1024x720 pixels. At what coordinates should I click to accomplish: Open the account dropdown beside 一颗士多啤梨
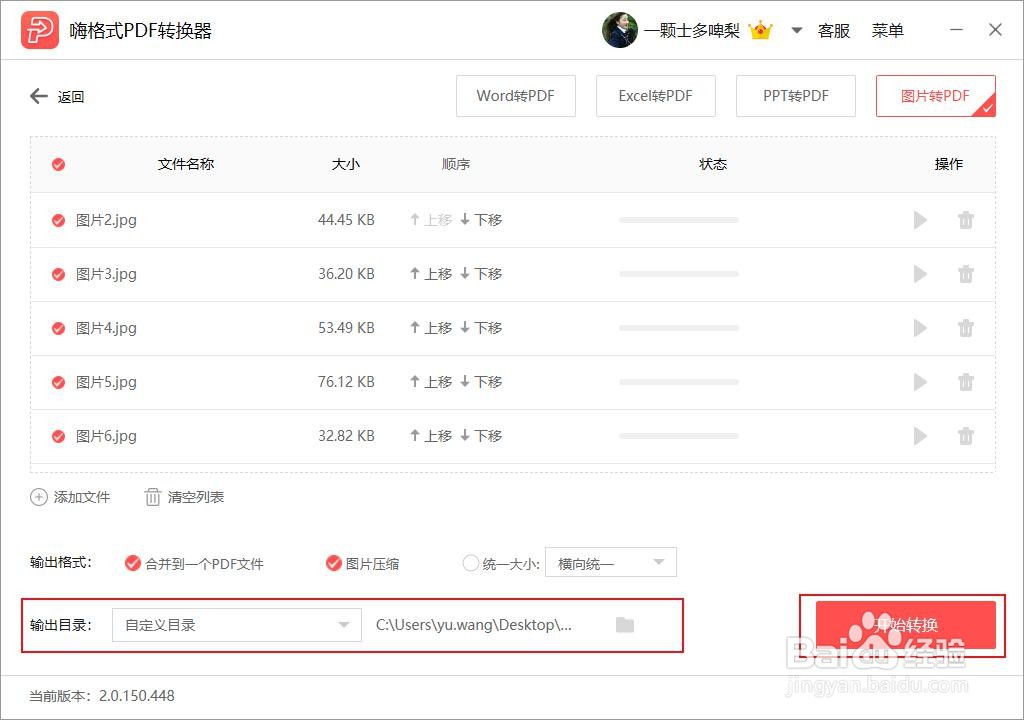(x=796, y=30)
